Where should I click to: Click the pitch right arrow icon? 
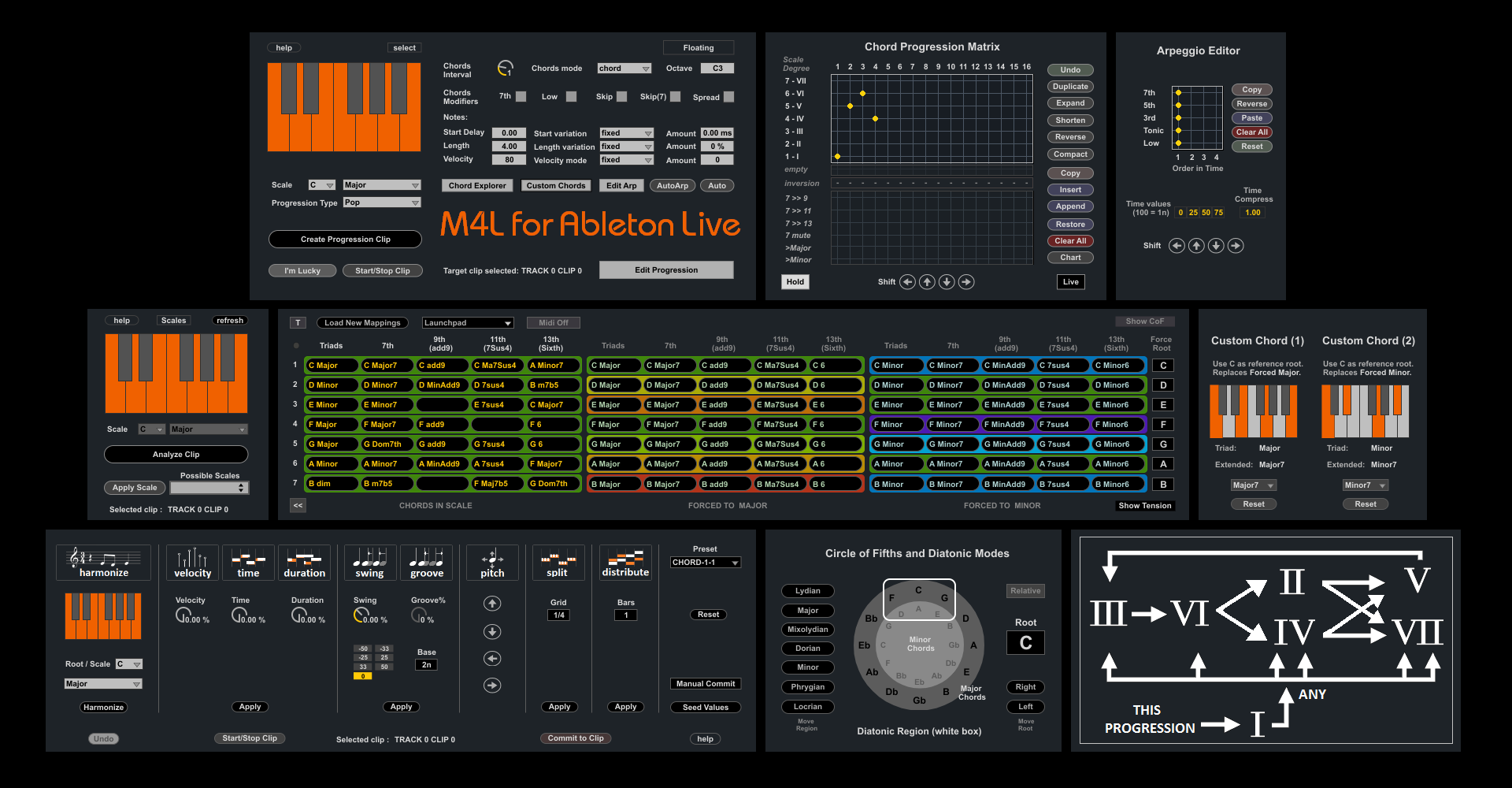point(492,686)
